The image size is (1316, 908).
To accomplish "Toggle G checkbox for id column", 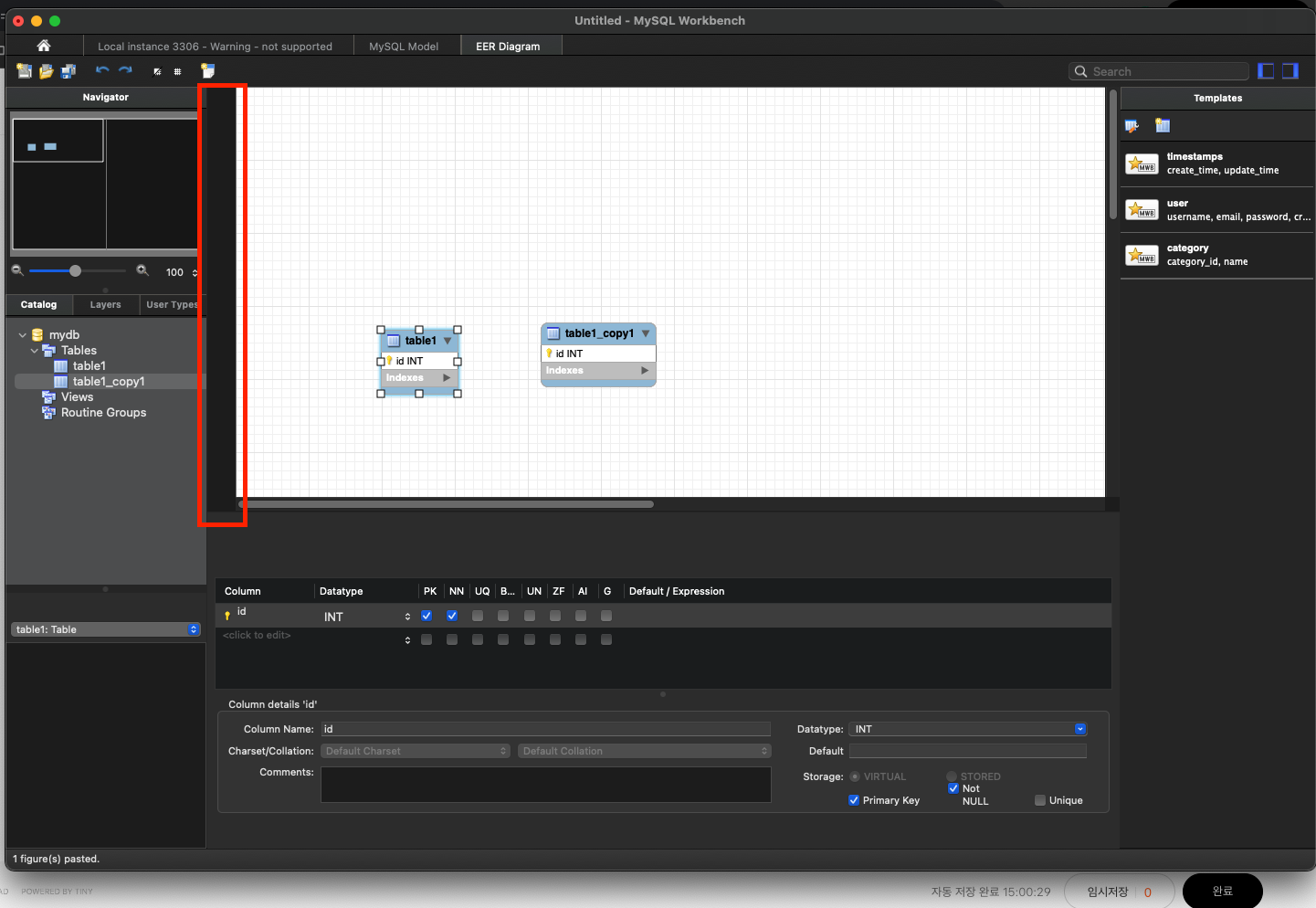I will tap(606, 616).
